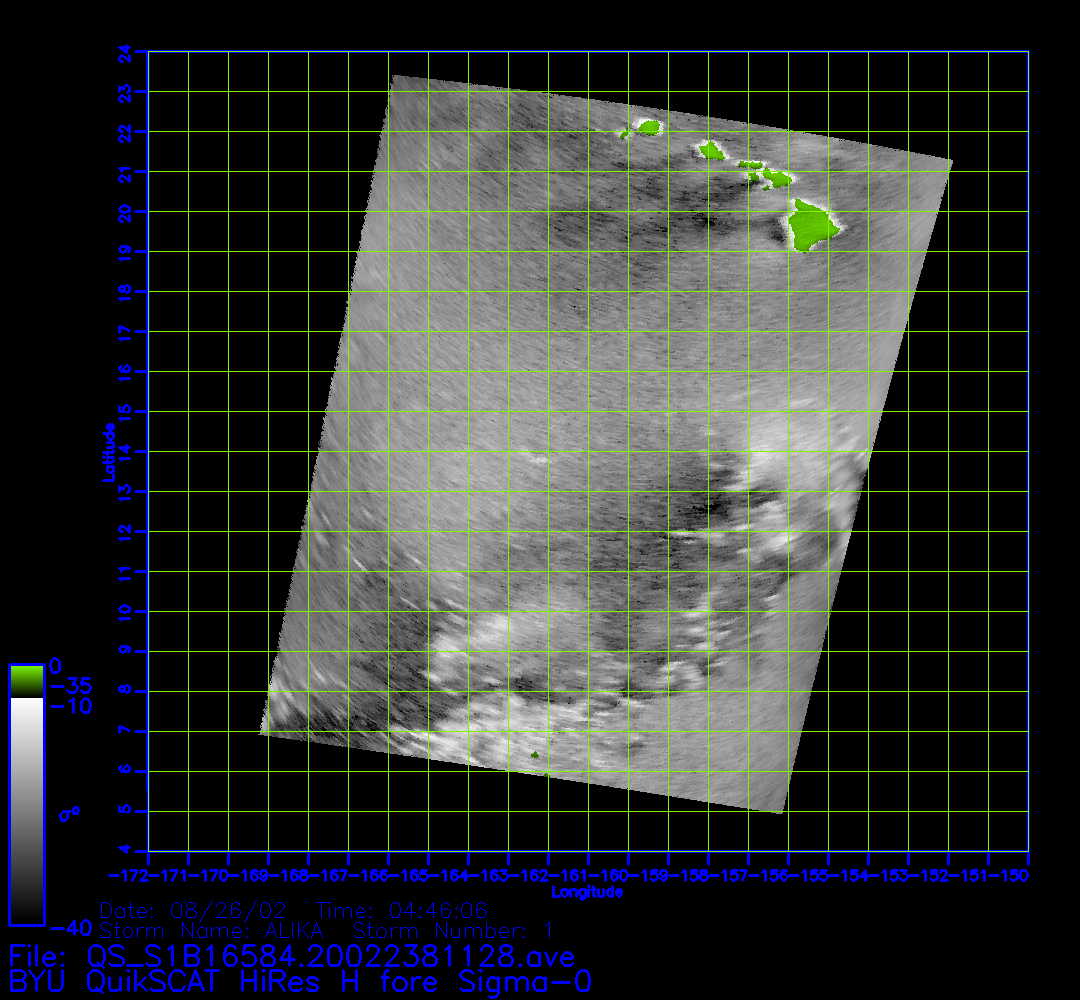1080x1000 pixels.
Task: Click the grayscale gradient in the color bar
Action: pos(26,810)
